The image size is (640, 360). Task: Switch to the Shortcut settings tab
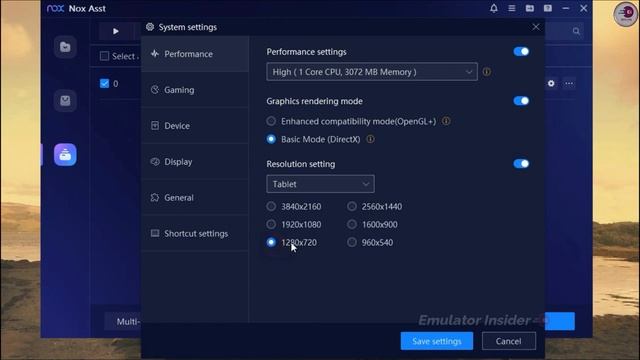point(195,233)
